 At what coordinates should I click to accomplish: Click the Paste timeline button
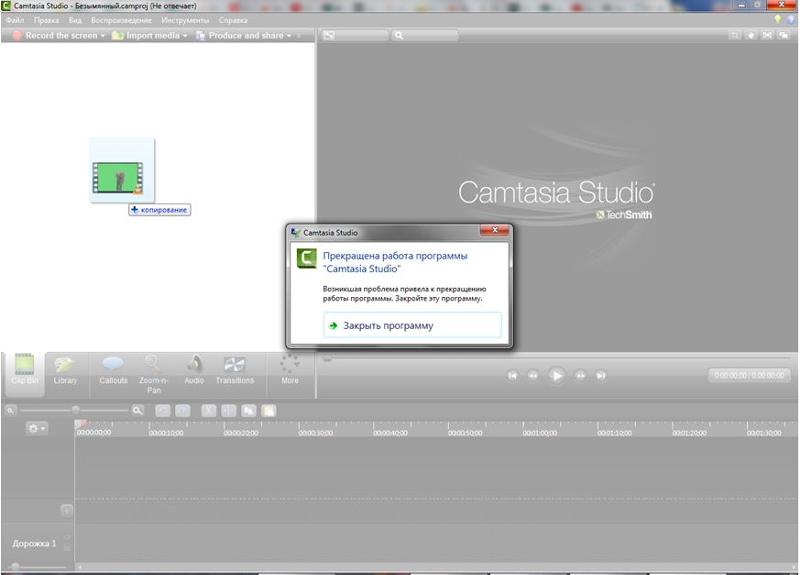pos(269,411)
